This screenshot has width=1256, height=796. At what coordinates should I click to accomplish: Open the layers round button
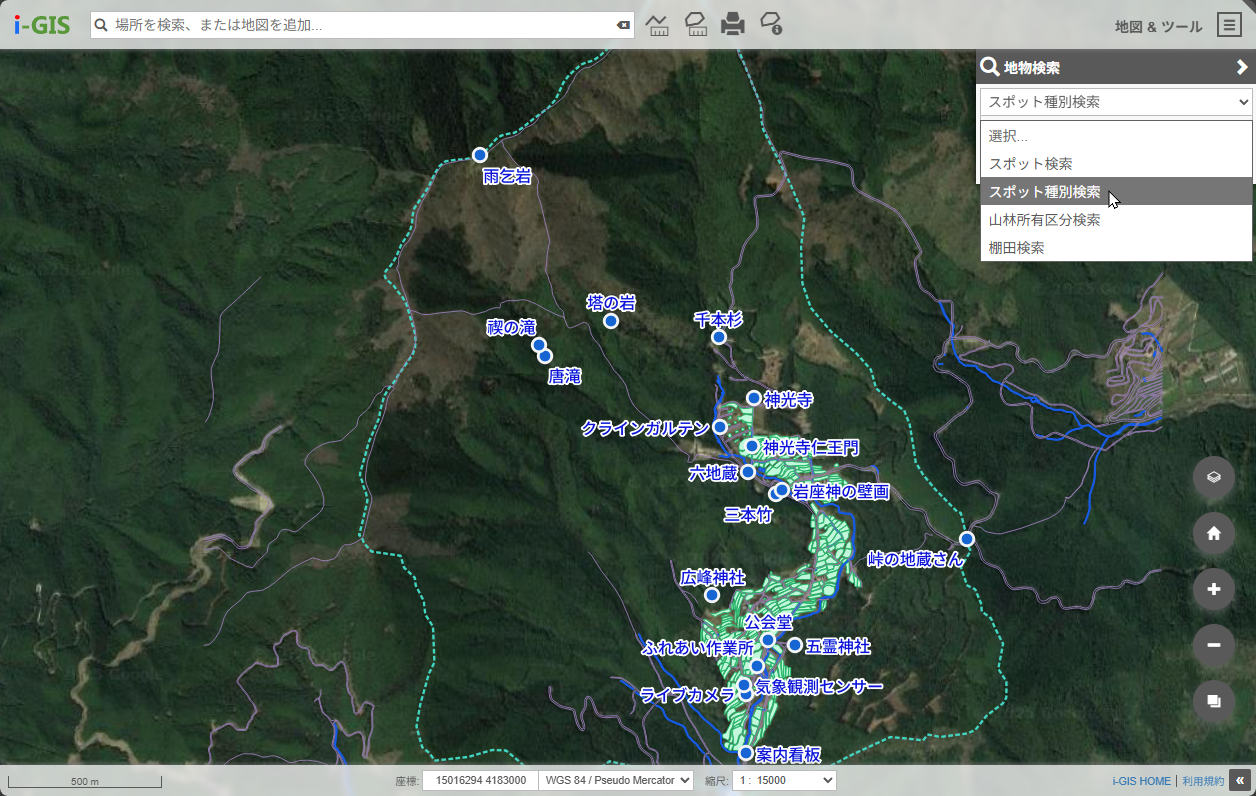tap(1214, 477)
